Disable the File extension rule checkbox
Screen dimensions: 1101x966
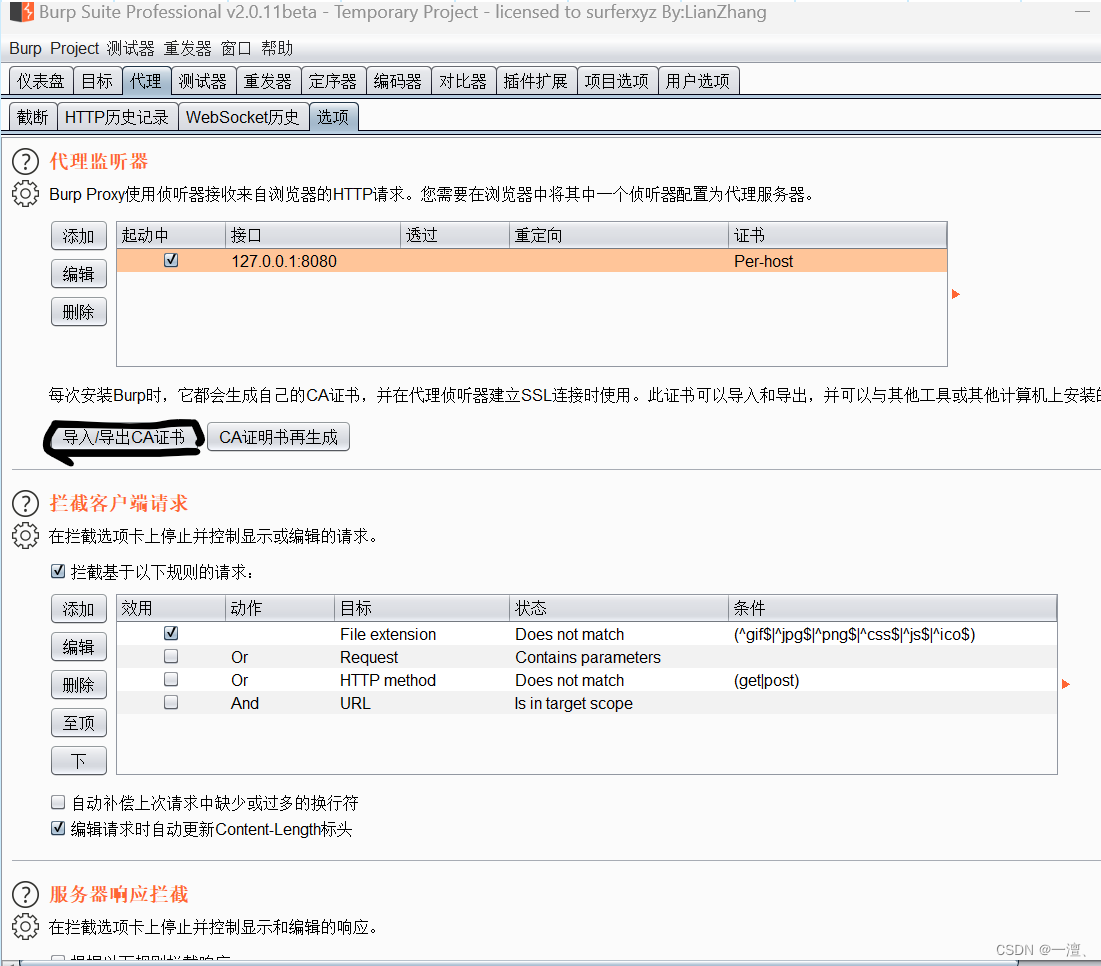[171, 633]
